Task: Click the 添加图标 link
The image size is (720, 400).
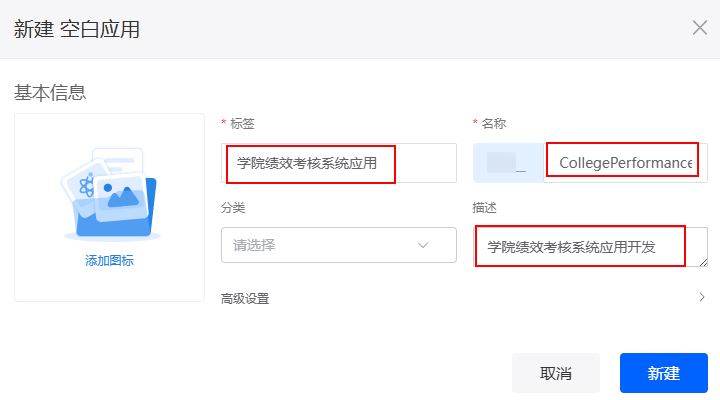Action: pos(109,260)
